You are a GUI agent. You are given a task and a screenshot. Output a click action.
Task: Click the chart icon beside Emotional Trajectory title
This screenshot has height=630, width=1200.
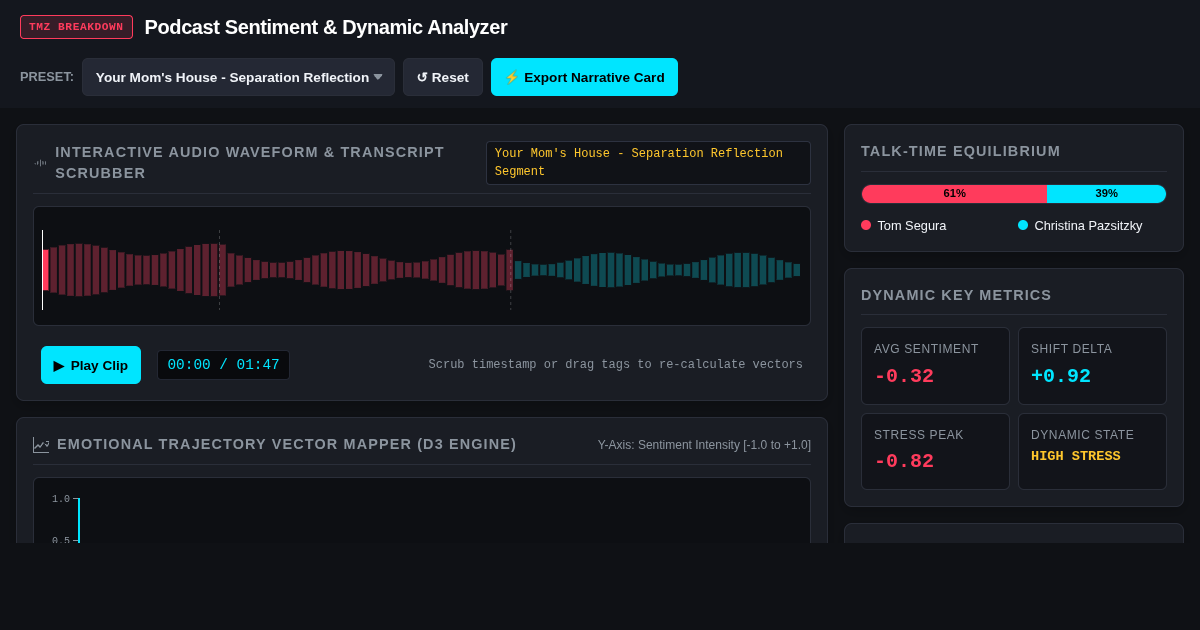pyautogui.click(x=41, y=445)
